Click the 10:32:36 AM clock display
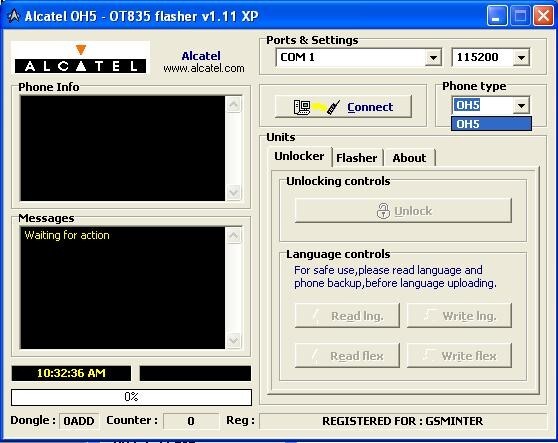This screenshot has height=443, width=558. [71, 373]
